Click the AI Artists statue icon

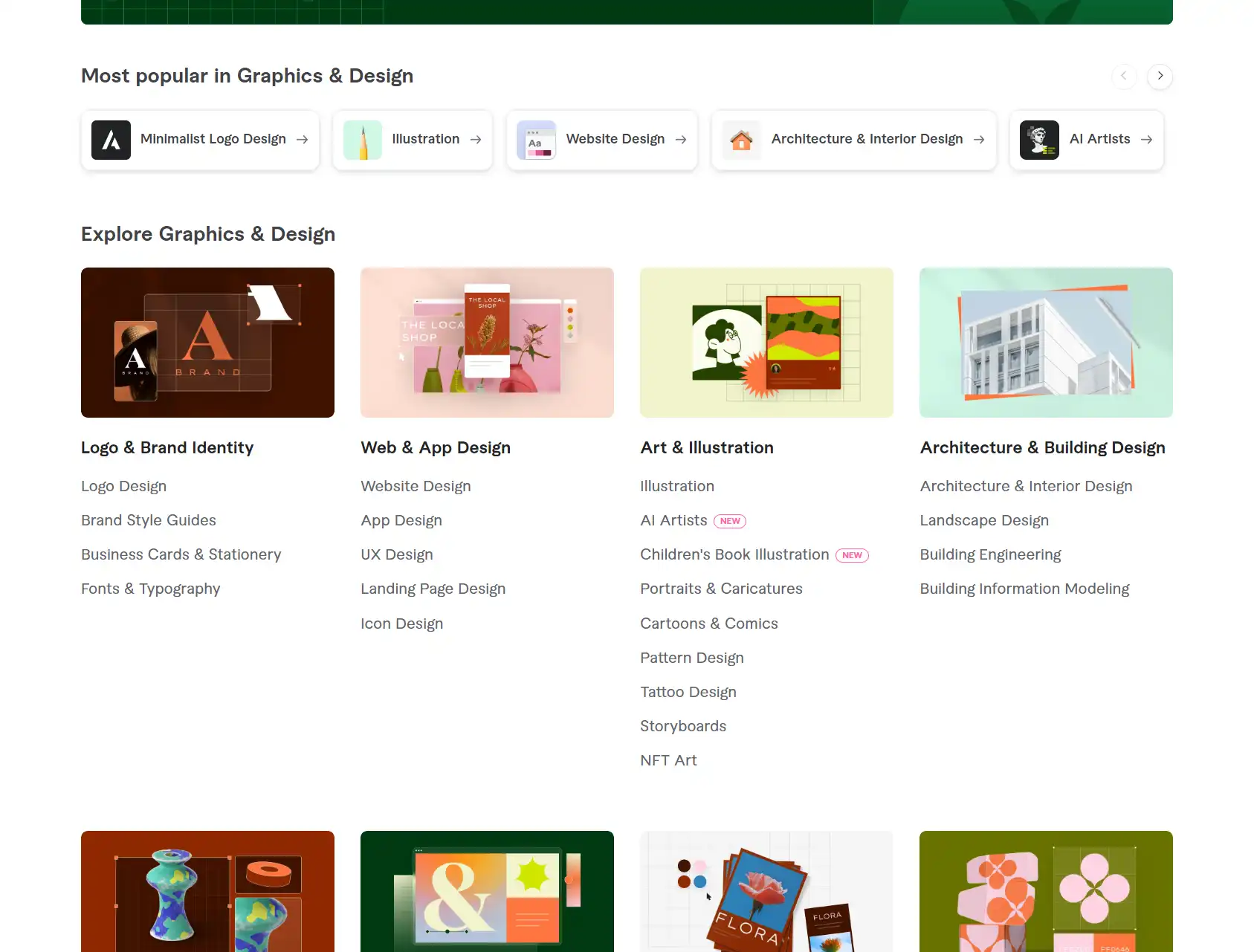pyautogui.click(x=1039, y=140)
